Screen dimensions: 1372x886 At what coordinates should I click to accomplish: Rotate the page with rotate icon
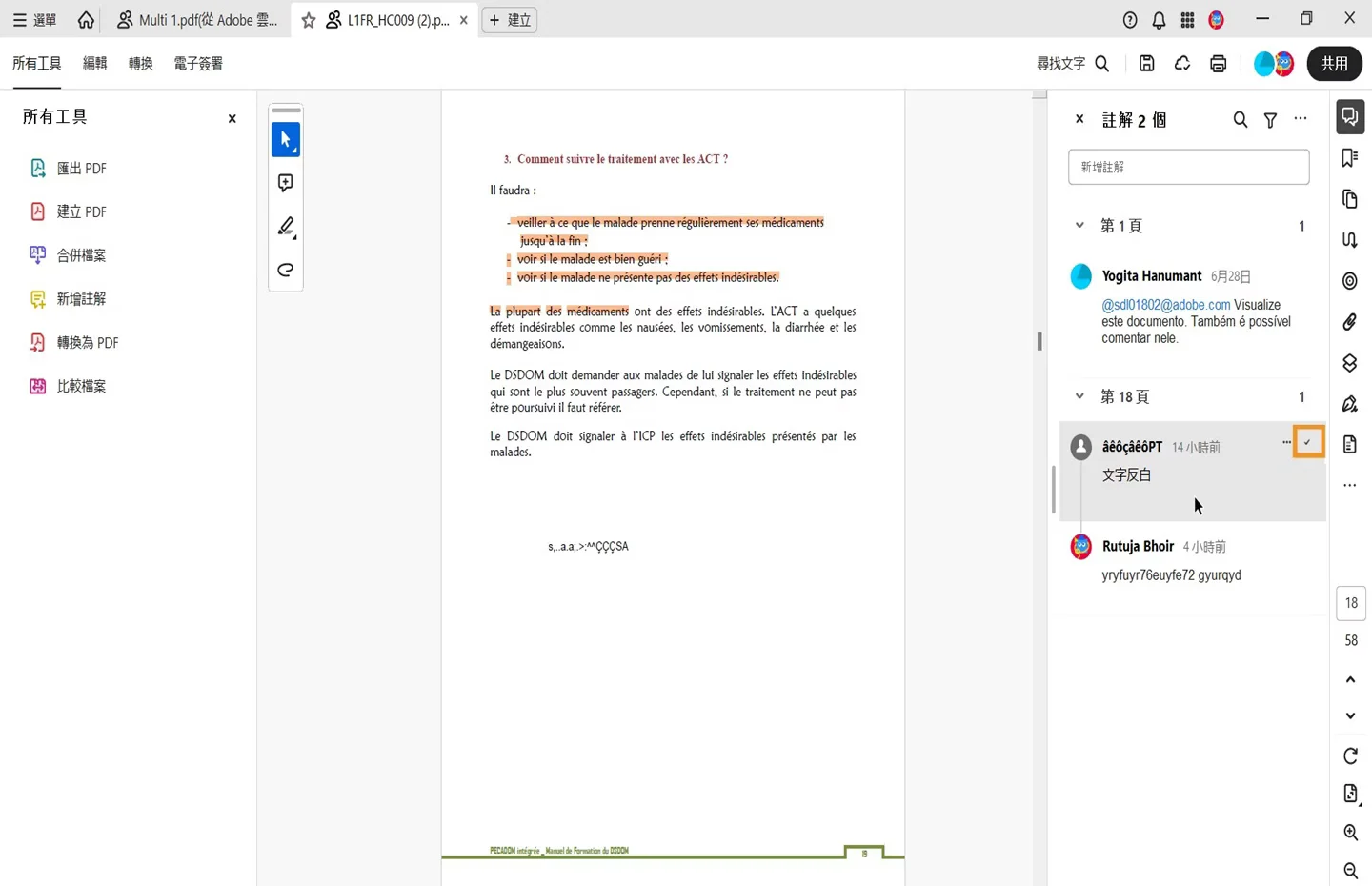tap(1350, 756)
